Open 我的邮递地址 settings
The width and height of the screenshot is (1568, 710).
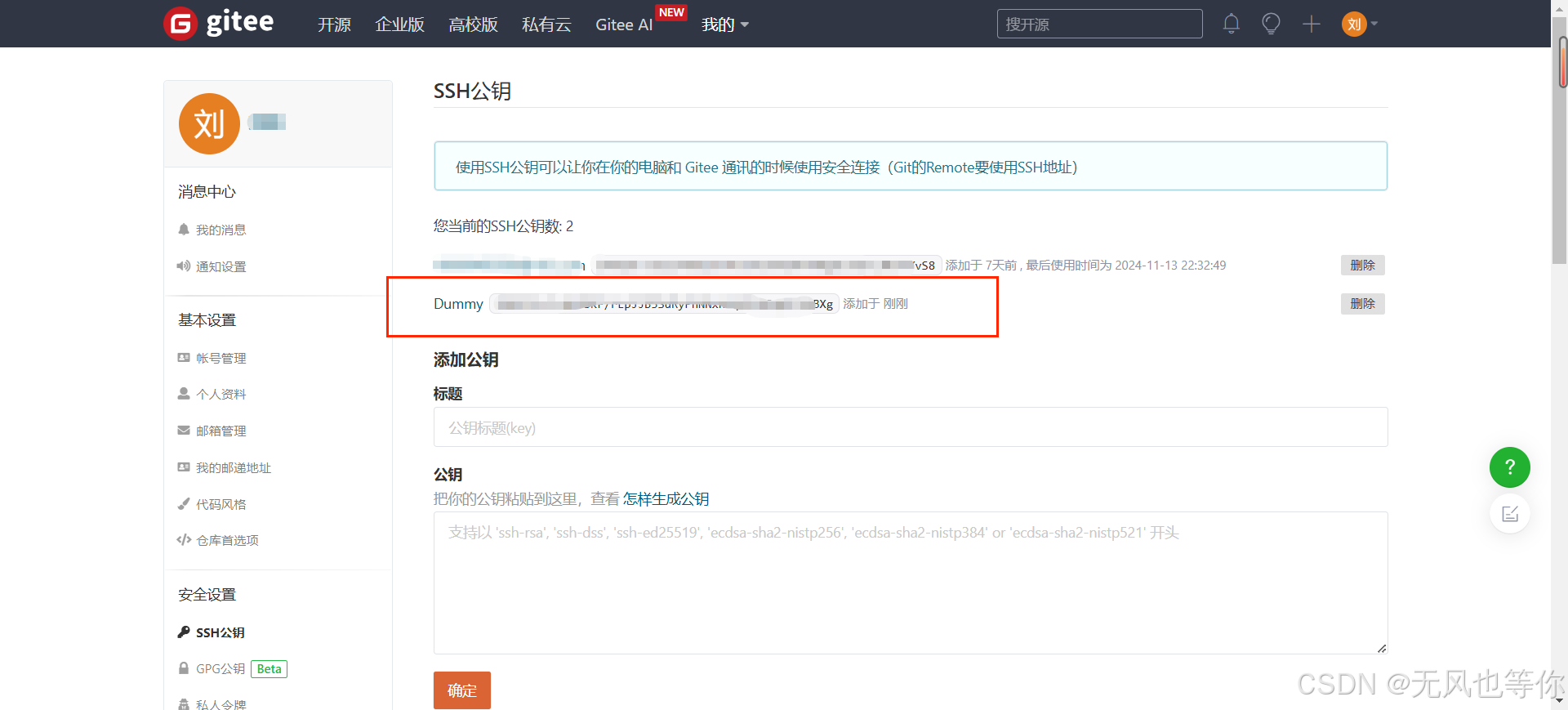click(233, 467)
